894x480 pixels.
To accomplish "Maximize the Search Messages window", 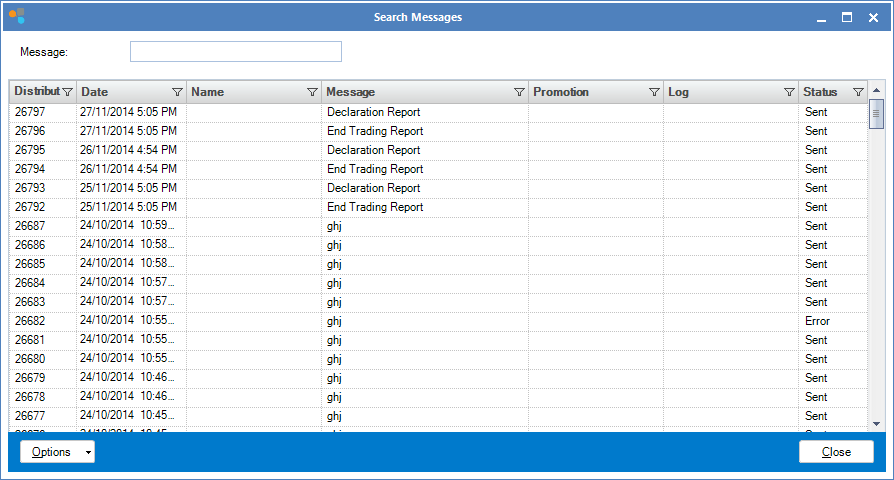I will coord(846,17).
